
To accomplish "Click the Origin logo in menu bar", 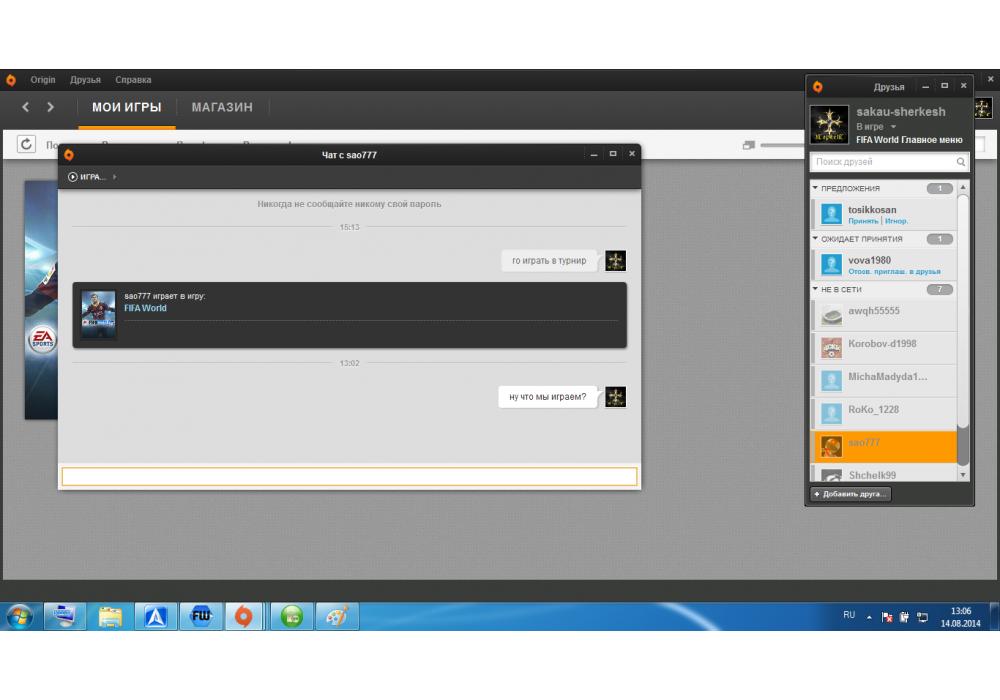I will (11, 80).
